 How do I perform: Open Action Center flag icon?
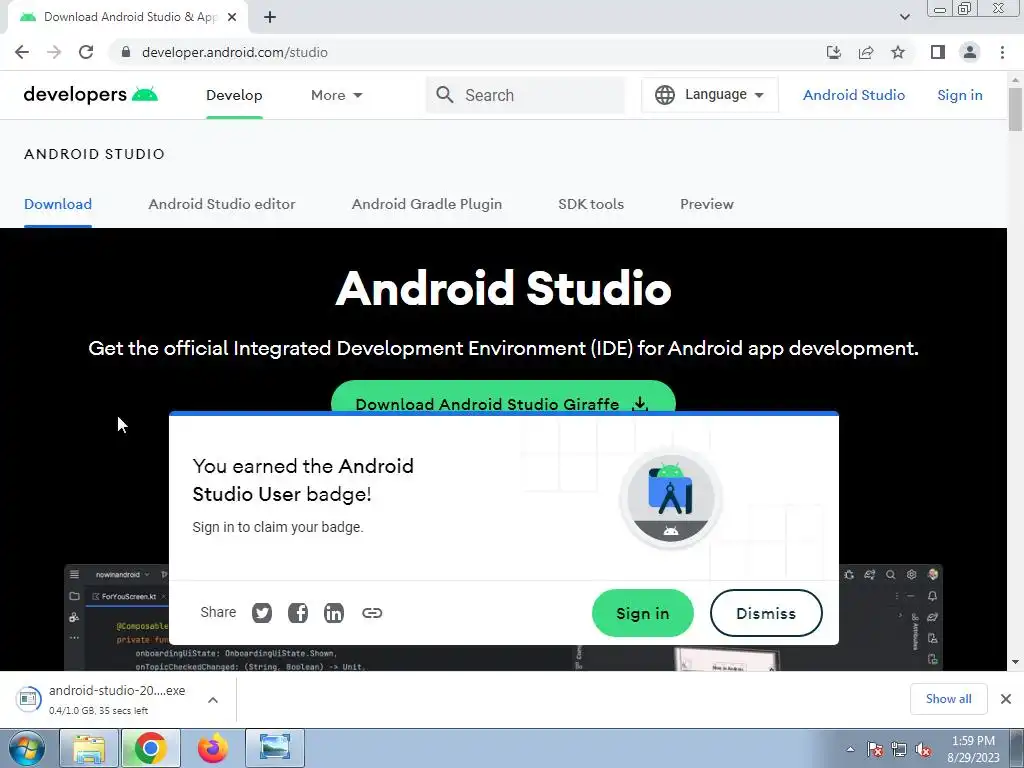click(874, 749)
